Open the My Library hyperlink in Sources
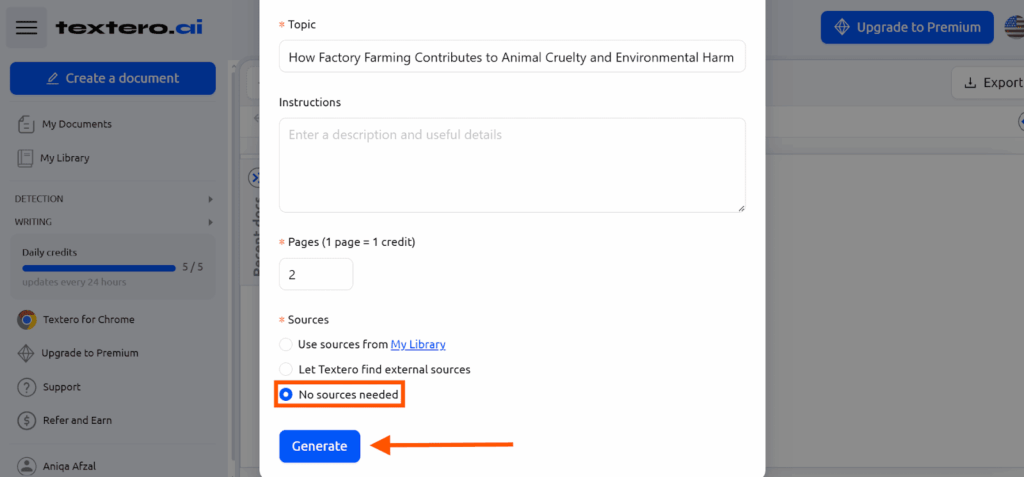The image size is (1024, 477). 418,344
